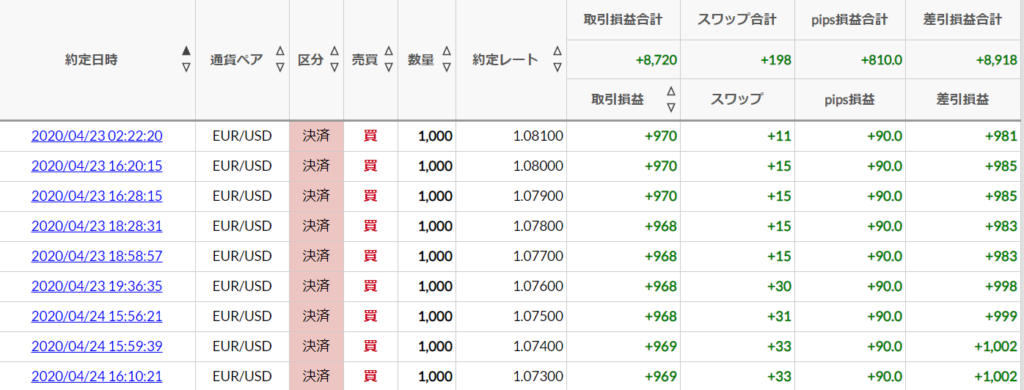Select swap value +31
The height and width of the screenshot is (390, 1024).
779,316
